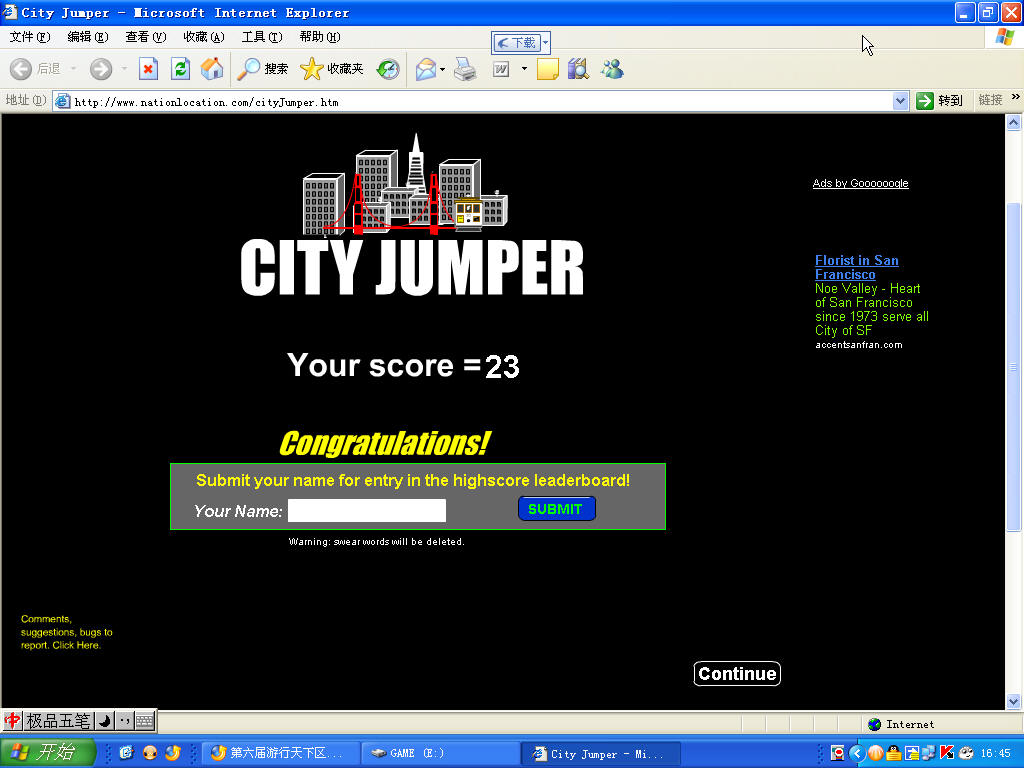Viewport: 1024px width, 768px height.
Task: Switch to the GAME (E:) taskbar window
Action: click(441, 754)
